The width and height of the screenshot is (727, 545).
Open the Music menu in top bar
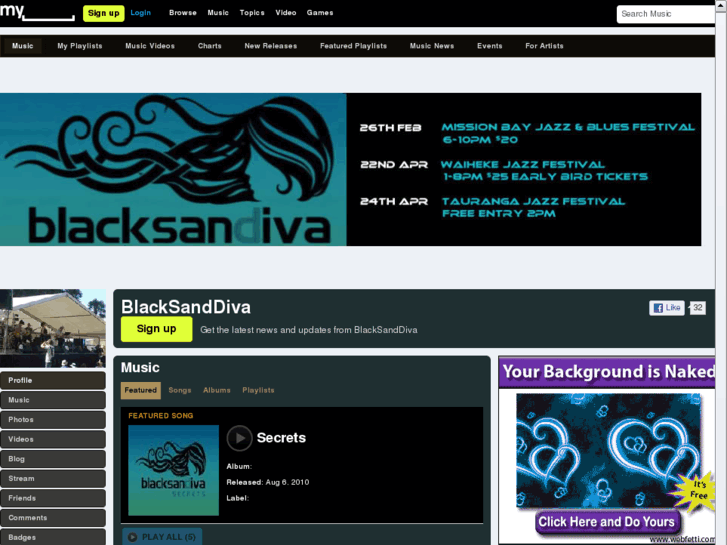point(218,13)
